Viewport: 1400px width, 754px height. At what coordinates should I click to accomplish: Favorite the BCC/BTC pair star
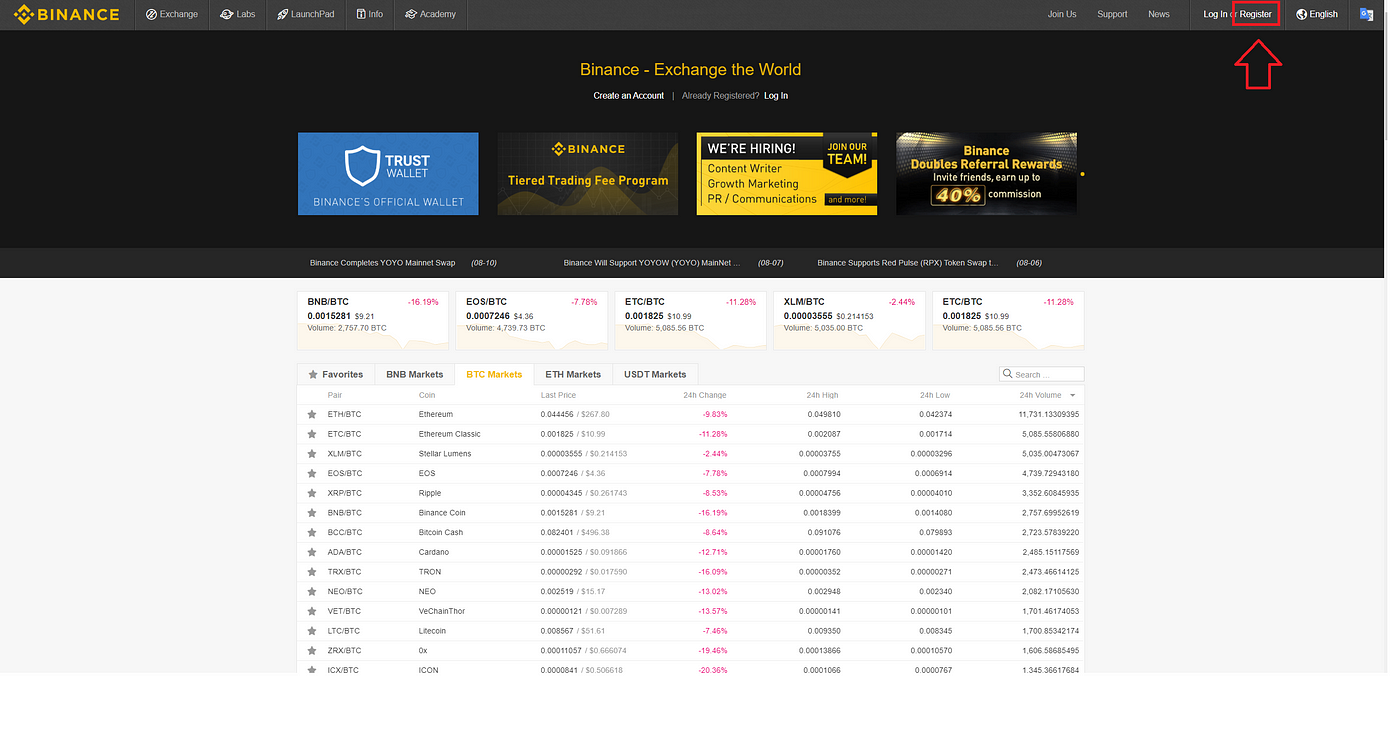click(312, 532)
